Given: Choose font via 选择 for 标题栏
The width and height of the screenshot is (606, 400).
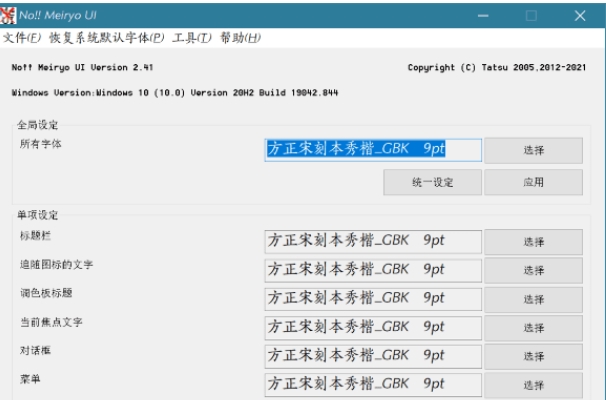Looking at the screenshot, I should (x=533, y=242).
